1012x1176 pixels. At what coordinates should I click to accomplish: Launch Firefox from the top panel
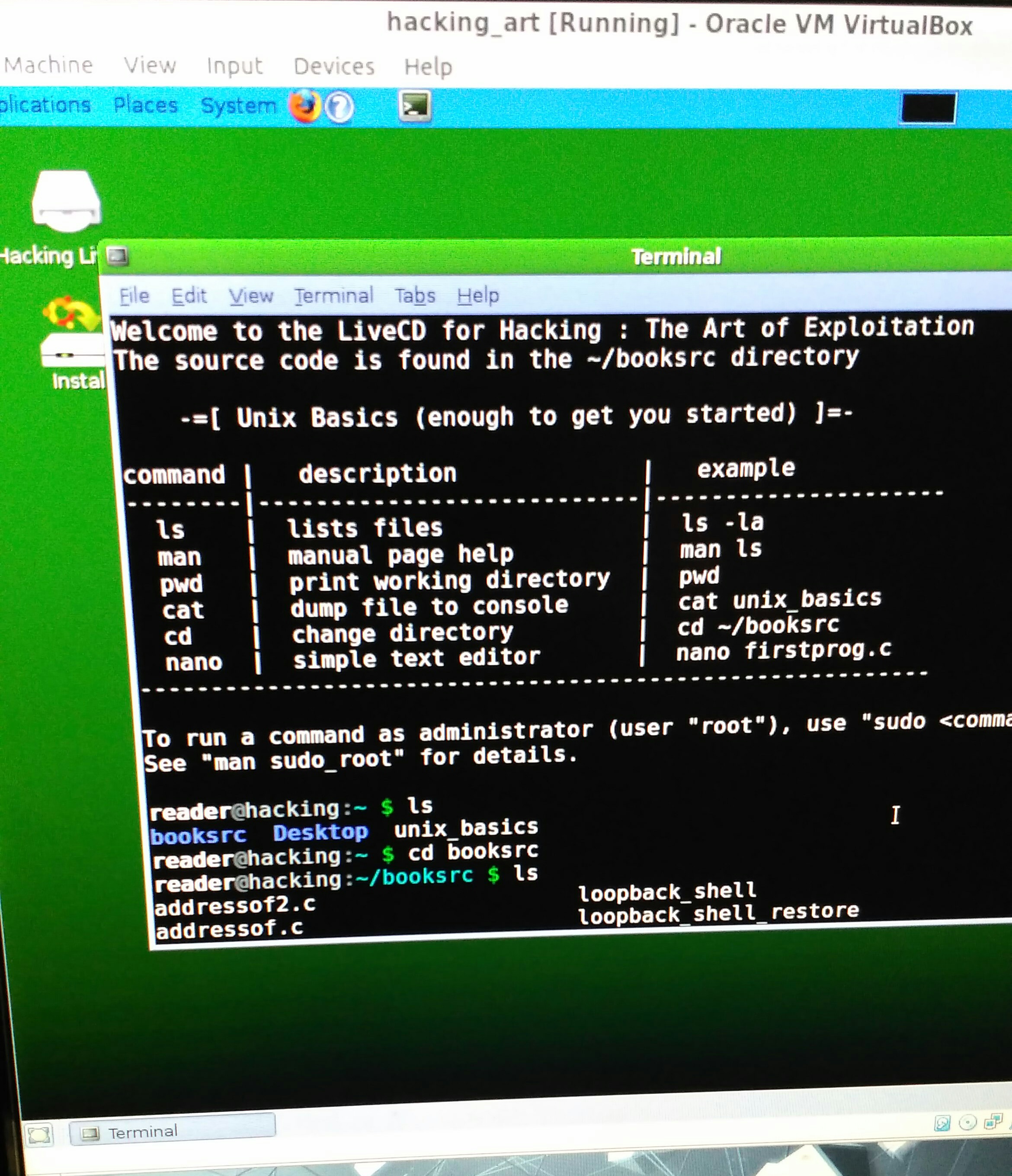(305, 106)
